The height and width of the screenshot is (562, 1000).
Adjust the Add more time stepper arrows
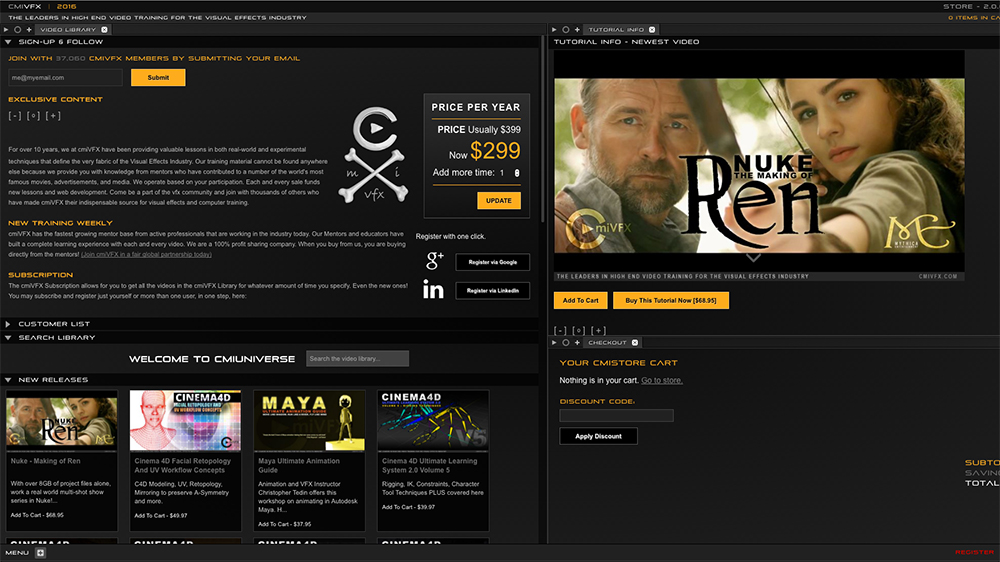click(517, 173)
